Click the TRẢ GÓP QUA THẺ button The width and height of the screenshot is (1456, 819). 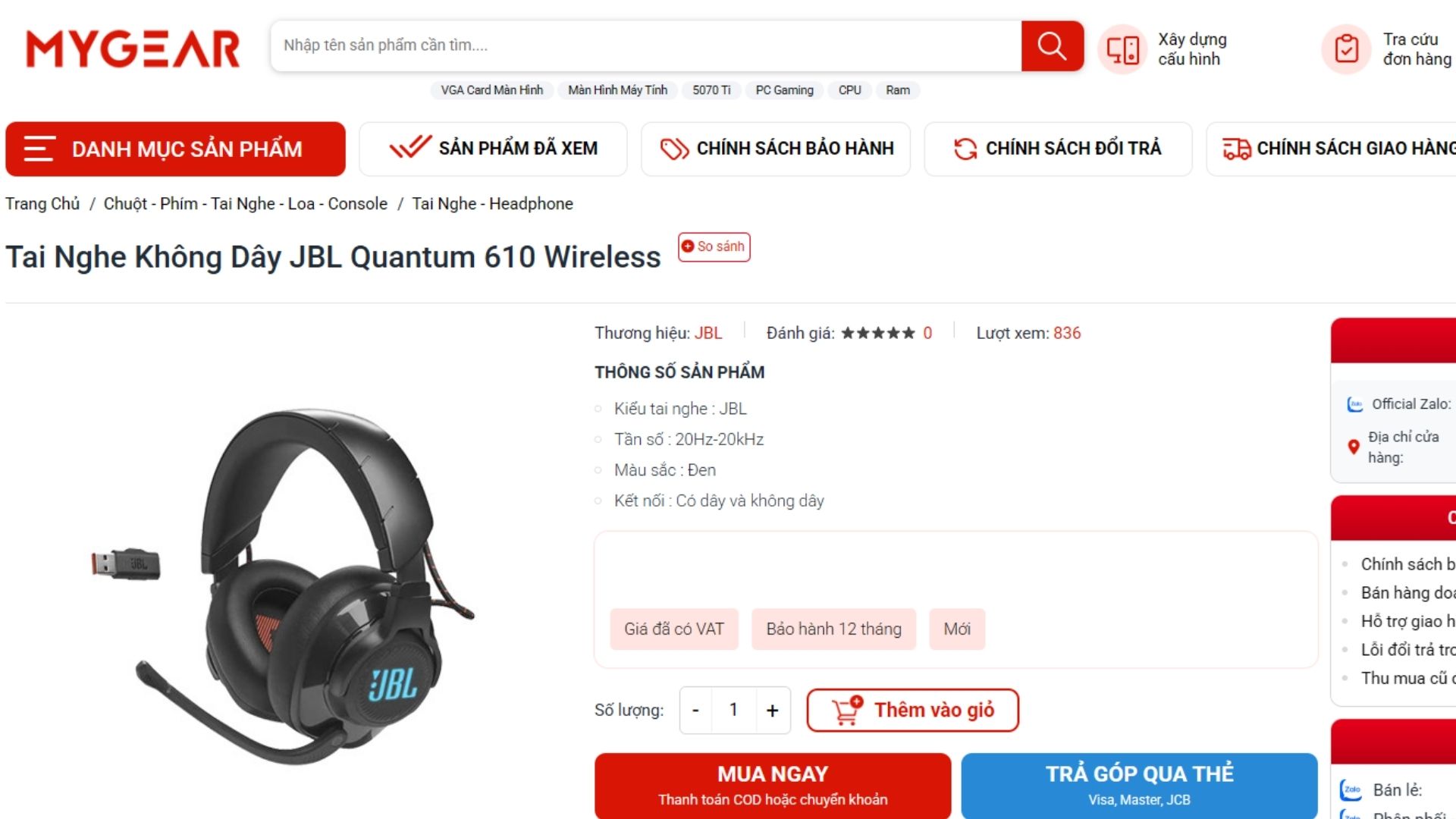[x=1139, y=785]
